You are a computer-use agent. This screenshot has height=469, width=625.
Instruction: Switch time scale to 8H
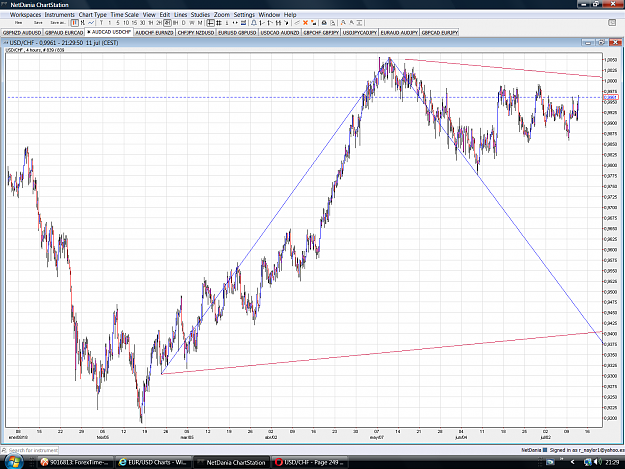pos(175,23)
